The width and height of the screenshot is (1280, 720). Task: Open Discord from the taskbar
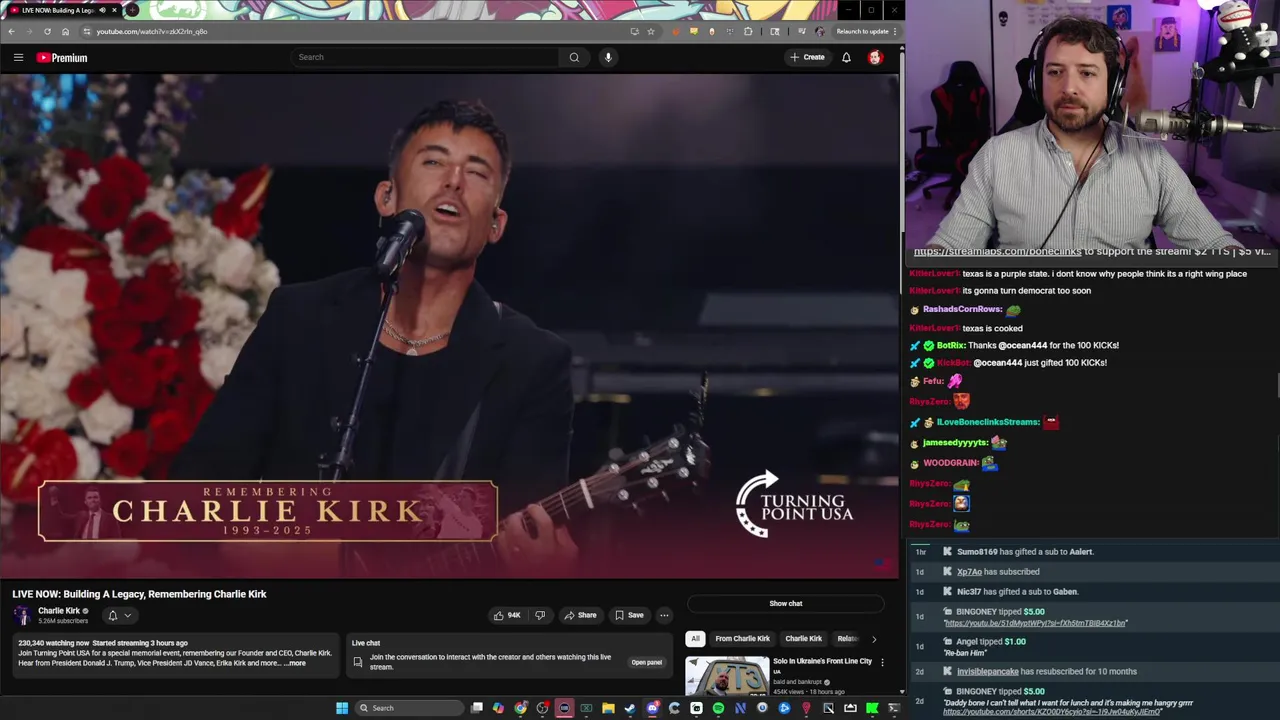pos(652,708)
